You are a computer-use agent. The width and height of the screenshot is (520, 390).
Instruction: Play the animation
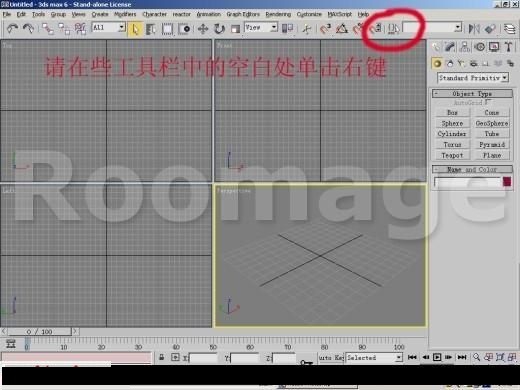click(x=437, y=357)
